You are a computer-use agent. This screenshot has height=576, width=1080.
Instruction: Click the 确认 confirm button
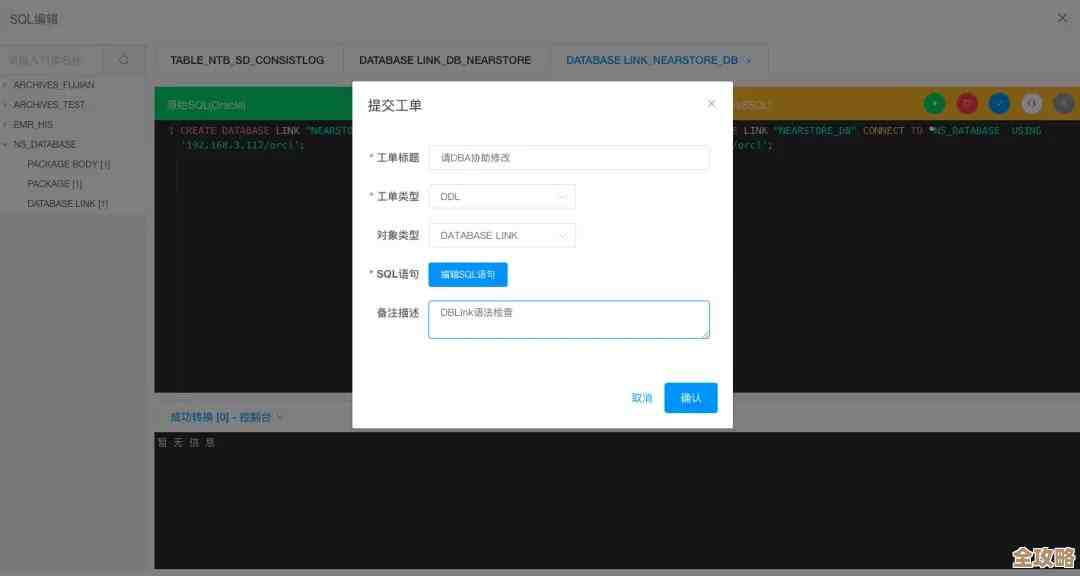tap(691, 397)
